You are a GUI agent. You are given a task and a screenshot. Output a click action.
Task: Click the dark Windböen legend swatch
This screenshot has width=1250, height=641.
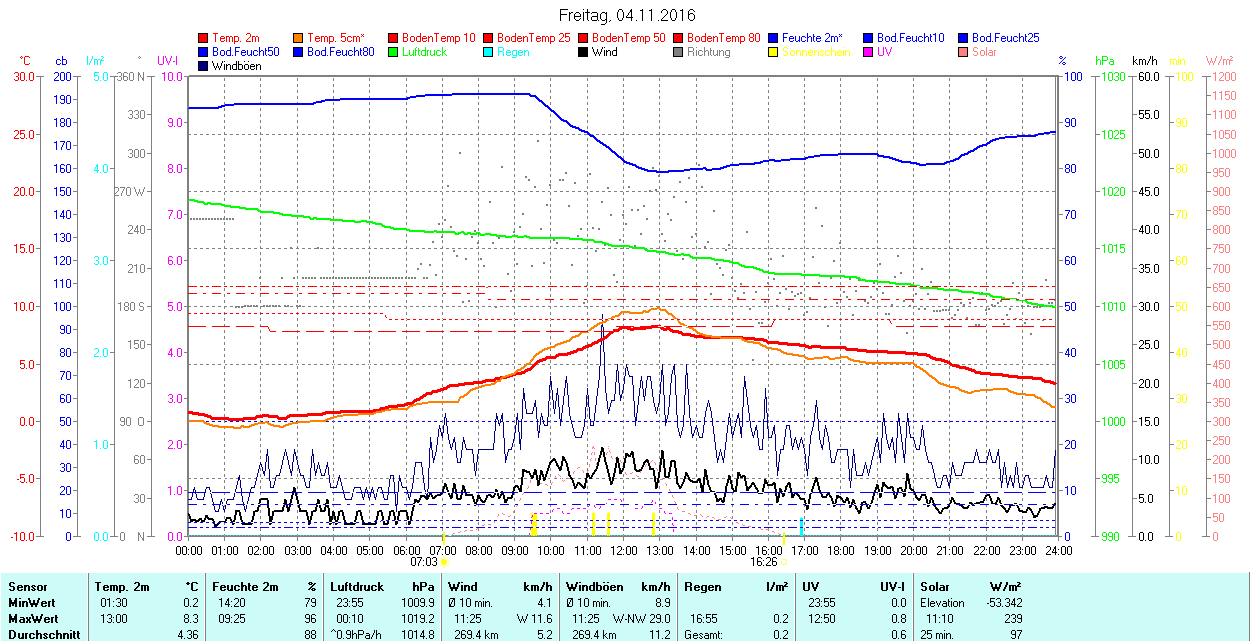click(204, 66)
